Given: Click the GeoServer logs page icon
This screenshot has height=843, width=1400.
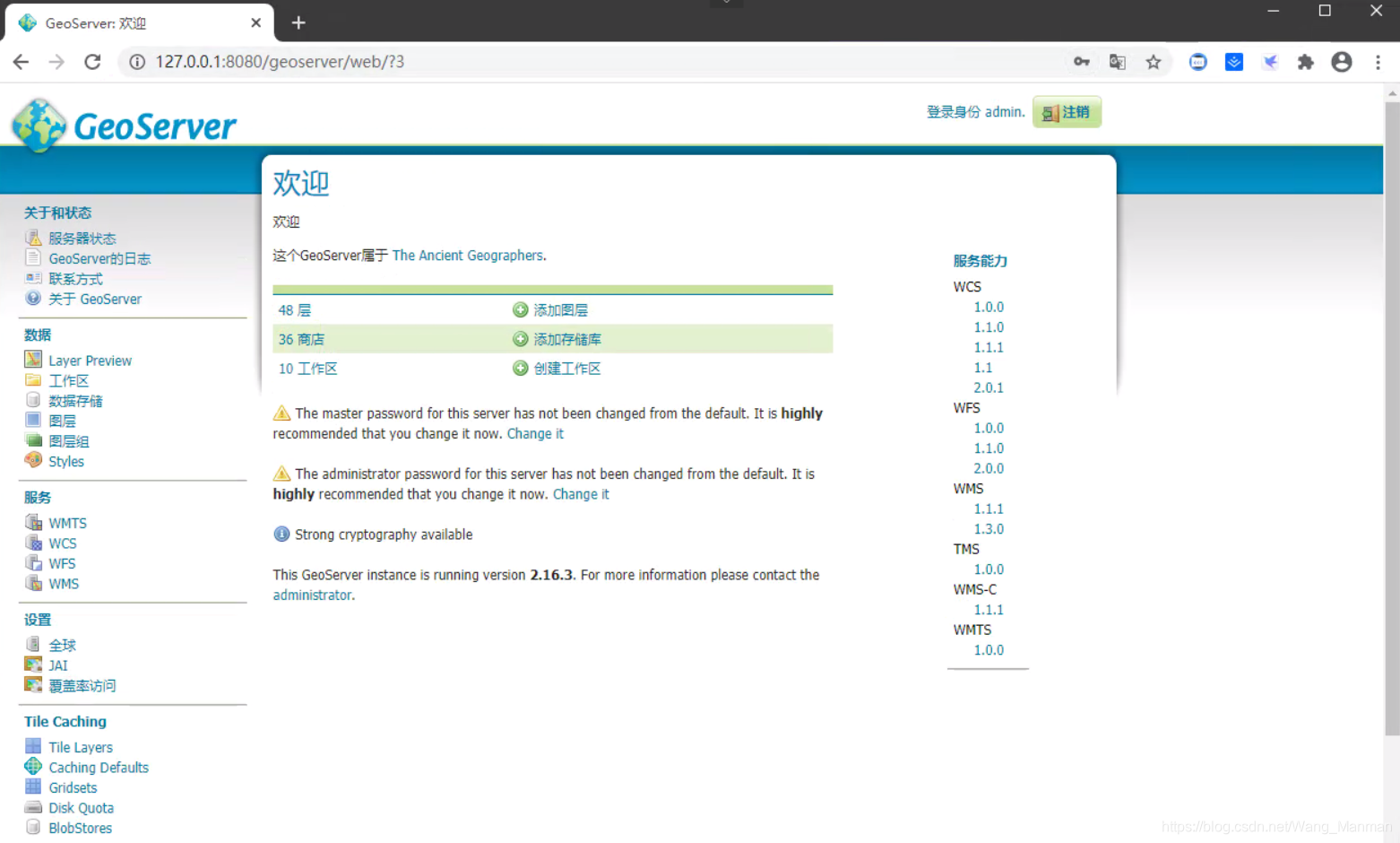Looking at the screenshot, I should click(33, 258).
